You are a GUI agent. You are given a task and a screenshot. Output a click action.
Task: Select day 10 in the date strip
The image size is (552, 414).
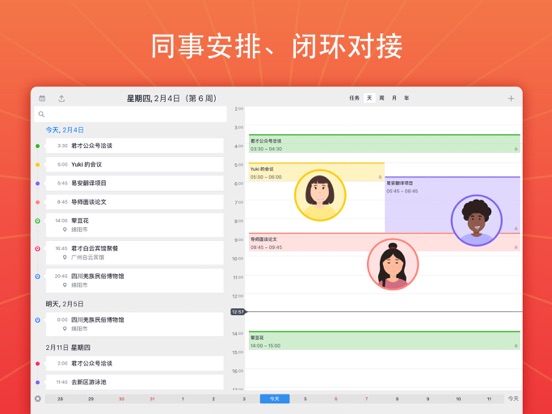tap(458, 399)
